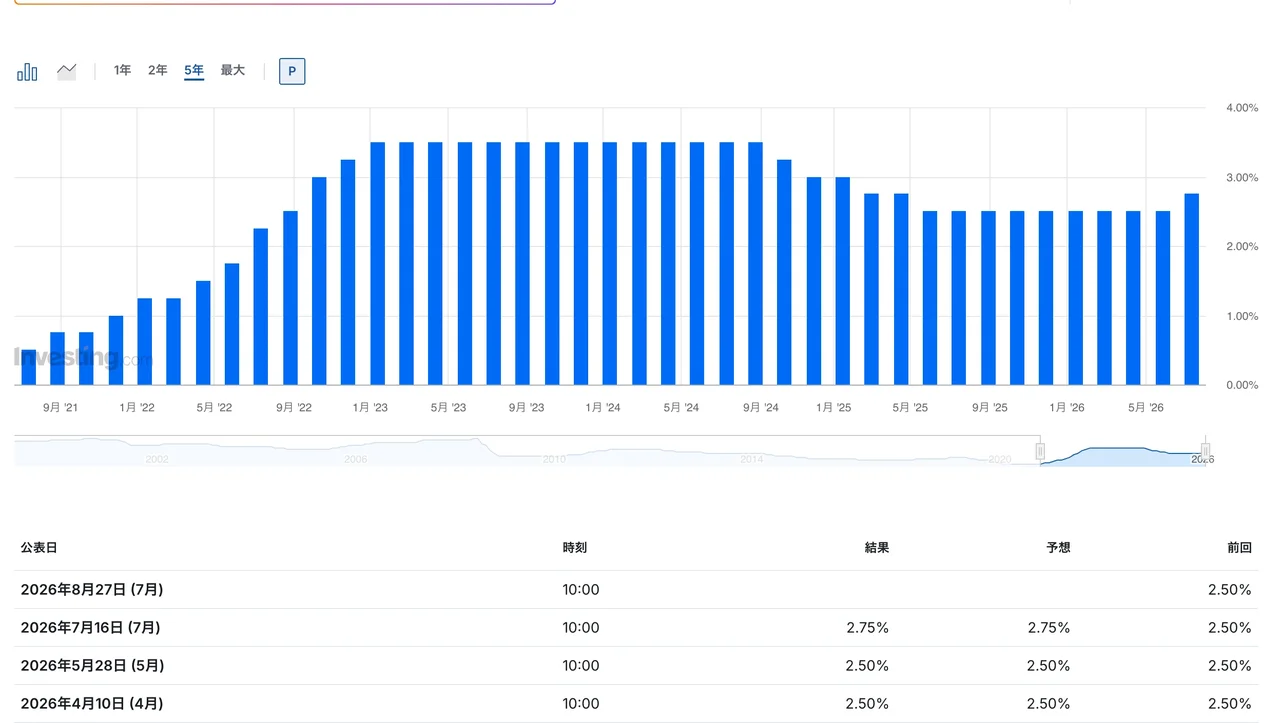
Task: Click the 予想 column header
Action: [x=1058, y=548]
